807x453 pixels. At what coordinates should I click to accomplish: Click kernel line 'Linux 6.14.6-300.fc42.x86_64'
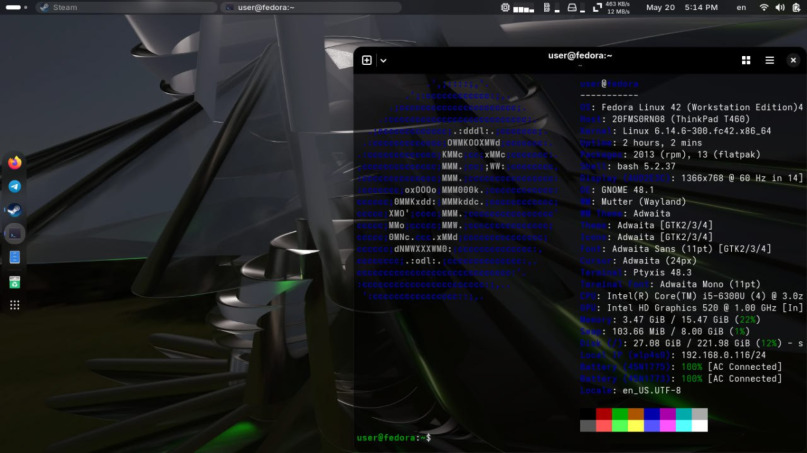click(697, 131)
